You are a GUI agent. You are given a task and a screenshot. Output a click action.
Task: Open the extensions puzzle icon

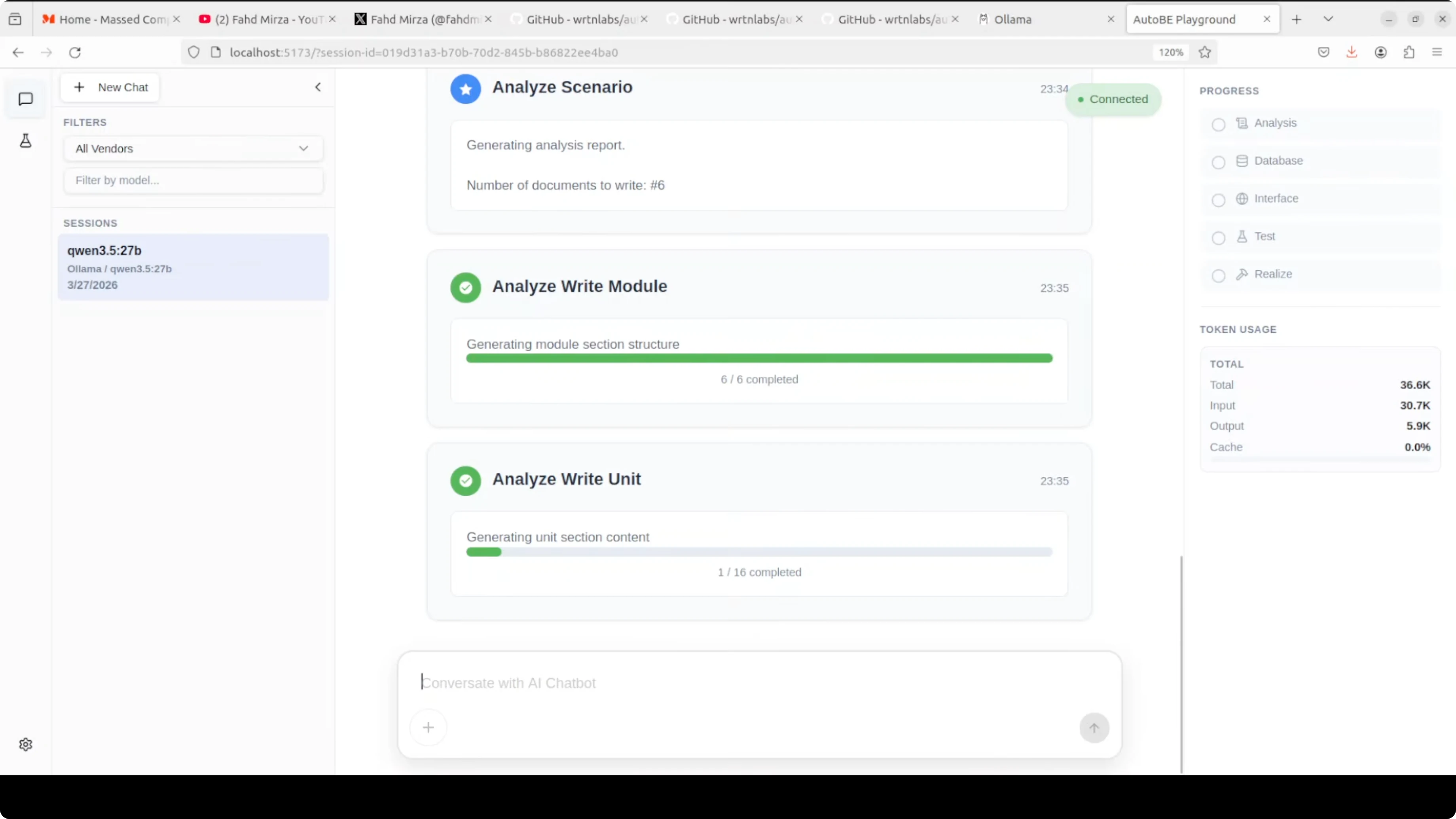(x=1409, y=53)
